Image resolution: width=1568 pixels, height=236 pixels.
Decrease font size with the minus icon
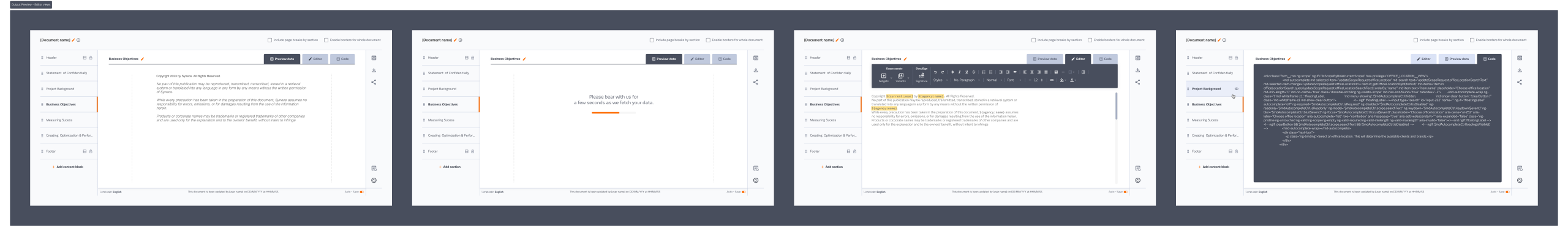point(1030,80)
